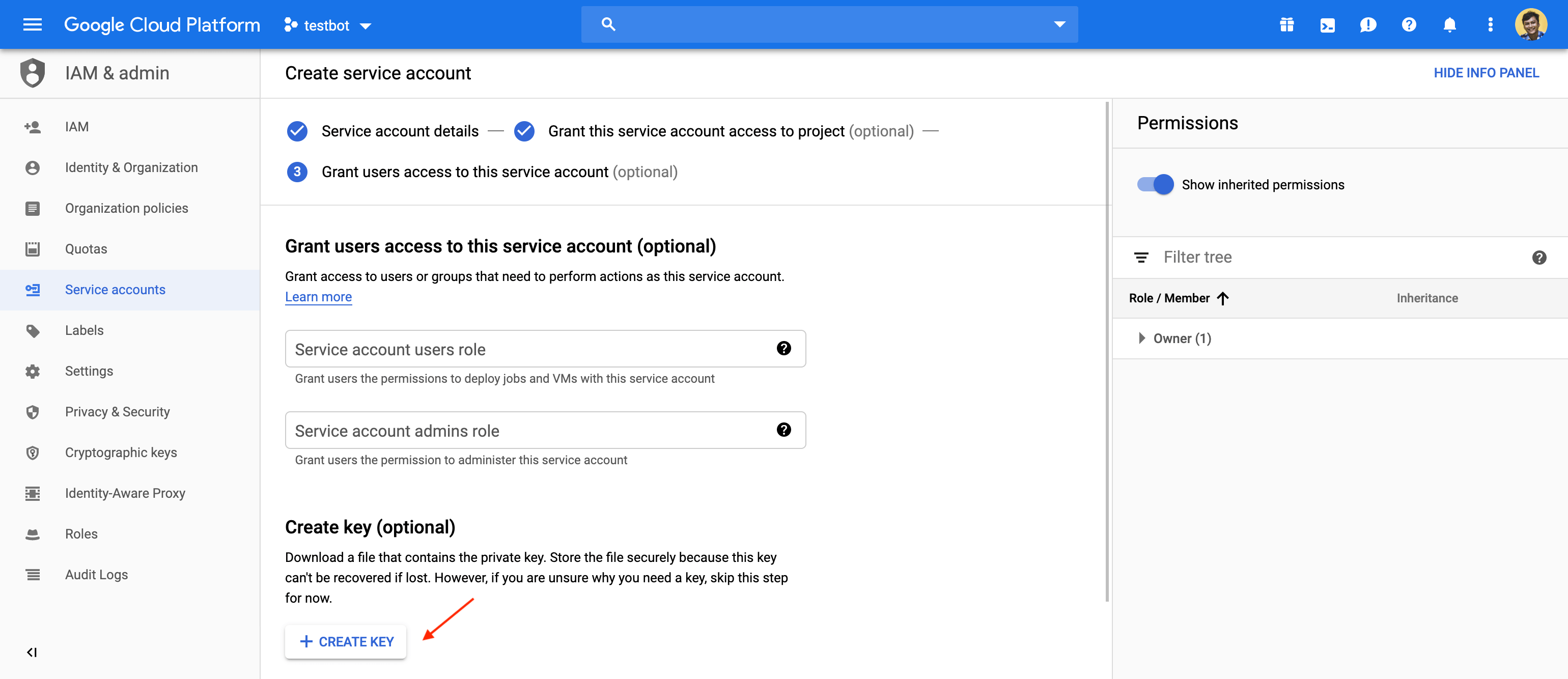Click the help tooltip beside Service account admins role
Screen dimensions: 1568x679
pyautogui.click(x=785, y=430)
